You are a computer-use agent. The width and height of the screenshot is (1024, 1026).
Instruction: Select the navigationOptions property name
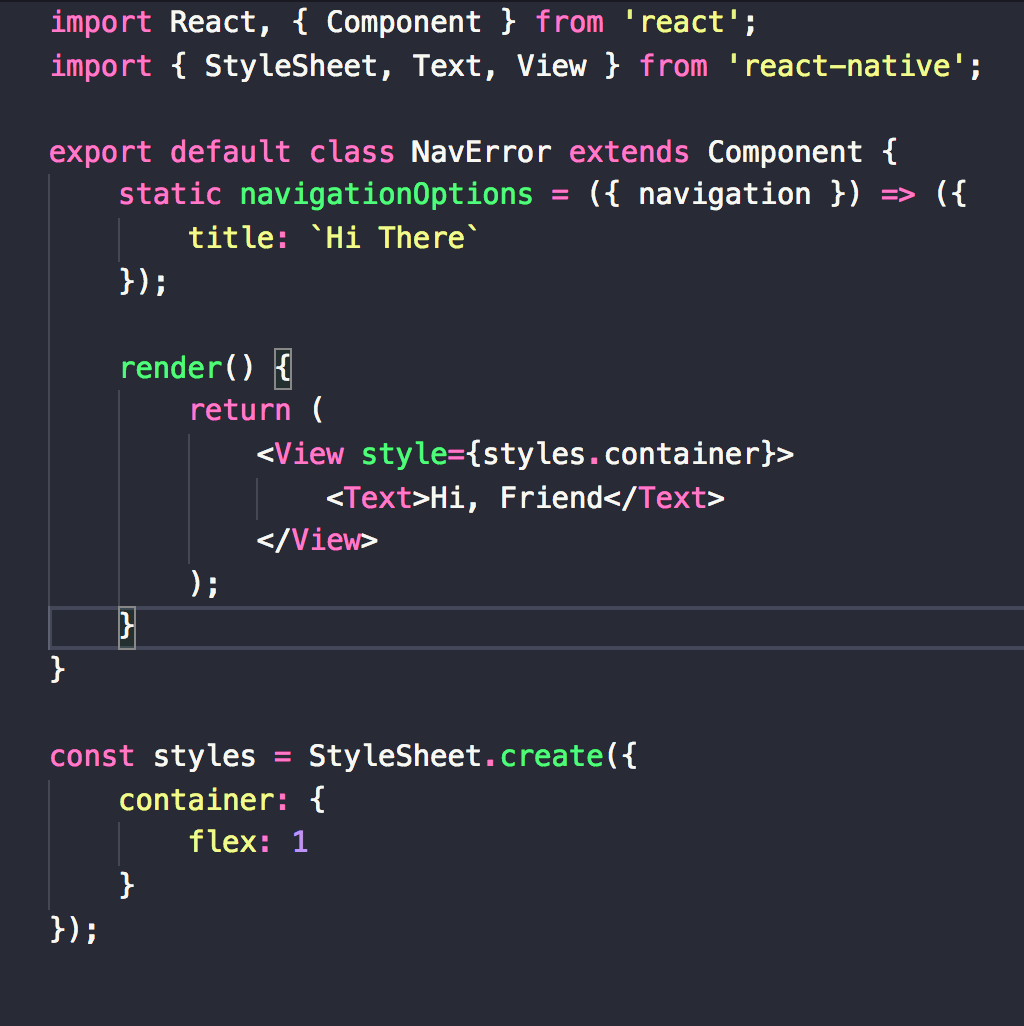386,195
